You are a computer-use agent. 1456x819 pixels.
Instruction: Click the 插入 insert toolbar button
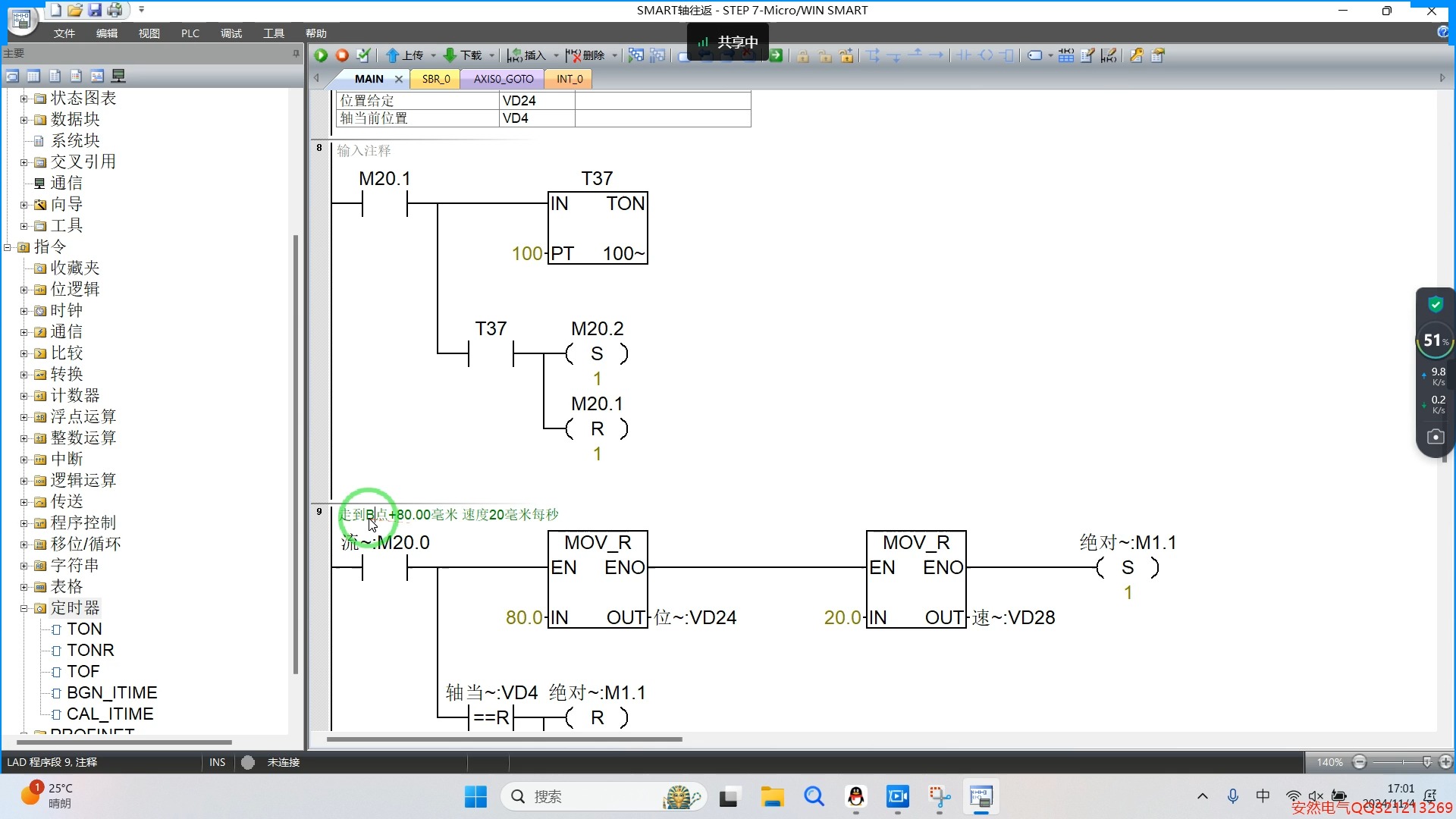tap(527, 55)
